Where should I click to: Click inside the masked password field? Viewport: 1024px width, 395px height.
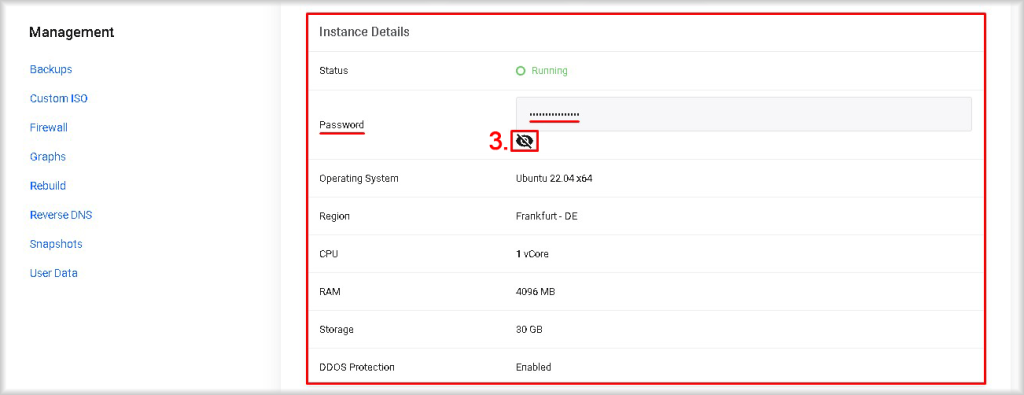(x=743, y=114)
